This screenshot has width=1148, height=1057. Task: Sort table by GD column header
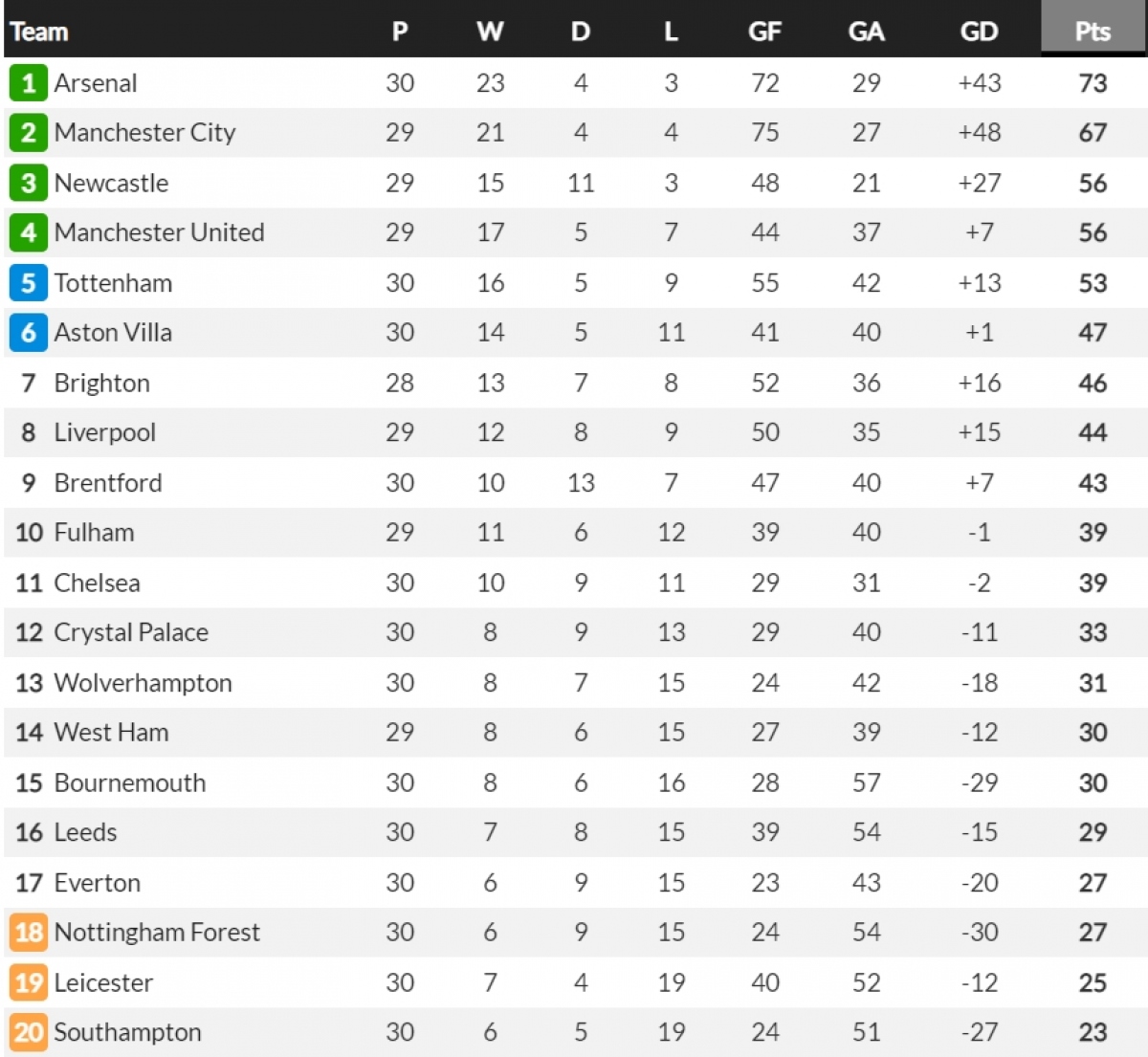pos(979,32)
